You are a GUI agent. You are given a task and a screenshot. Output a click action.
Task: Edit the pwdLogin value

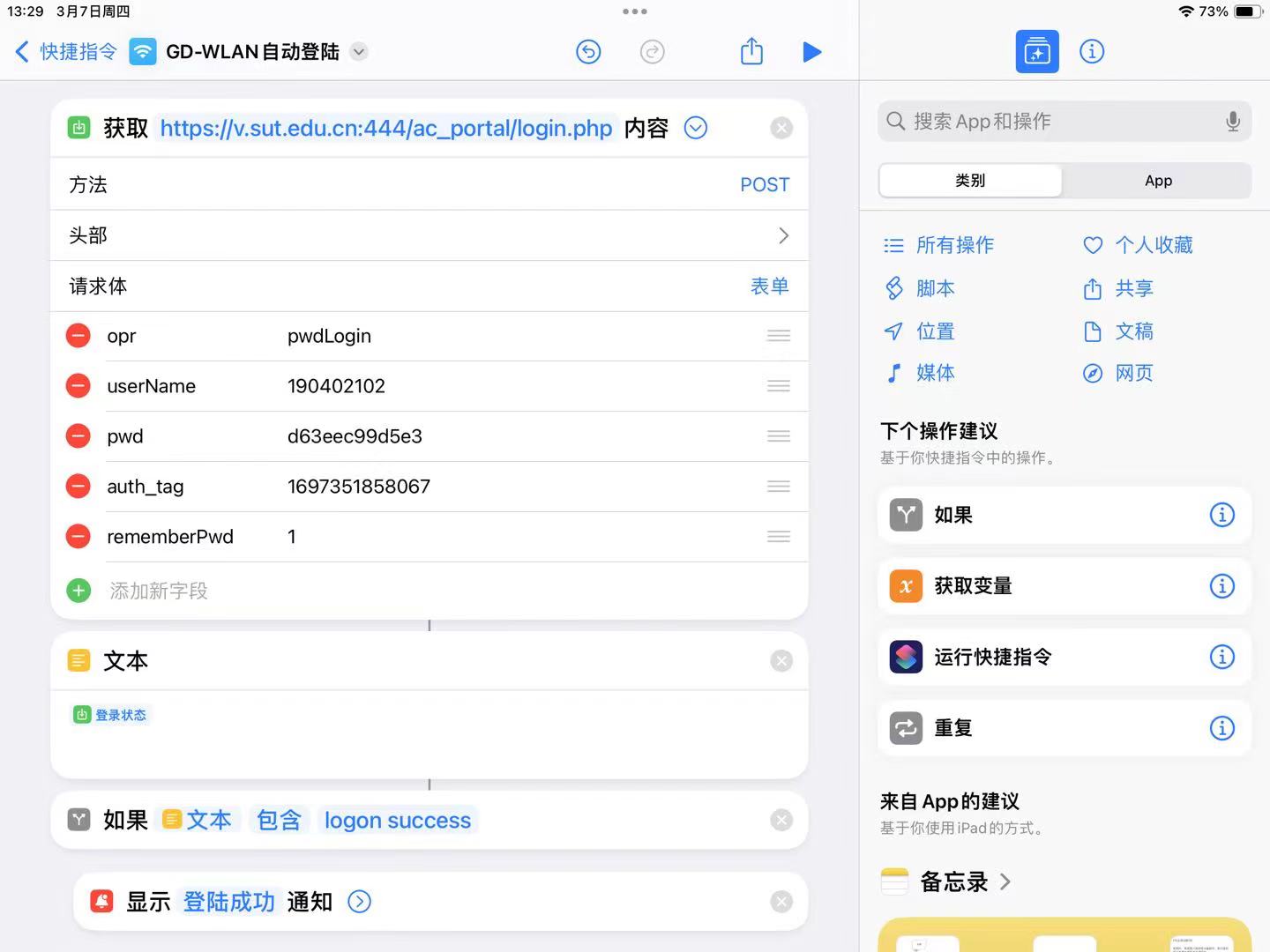pyautogui.click(x=329, y=336)
